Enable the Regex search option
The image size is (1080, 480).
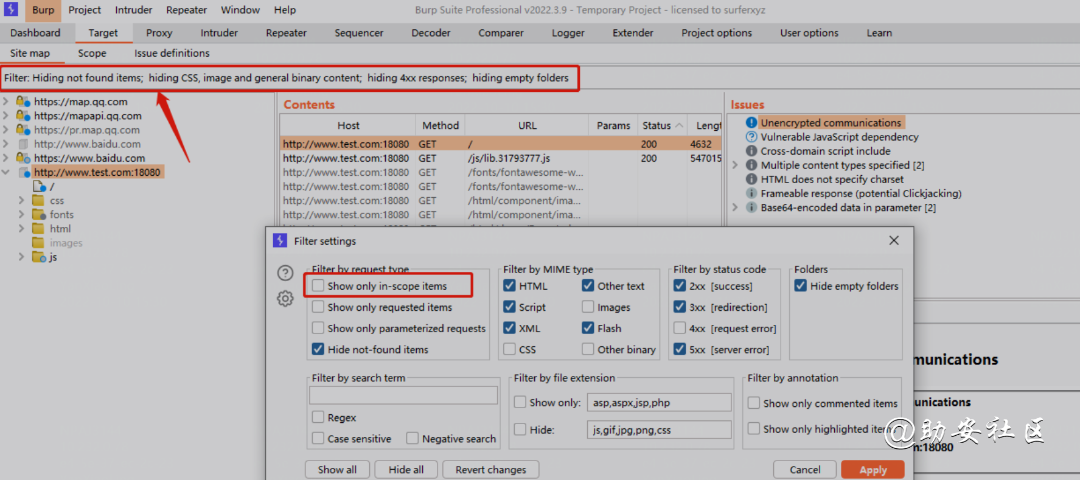coord(318,417)
